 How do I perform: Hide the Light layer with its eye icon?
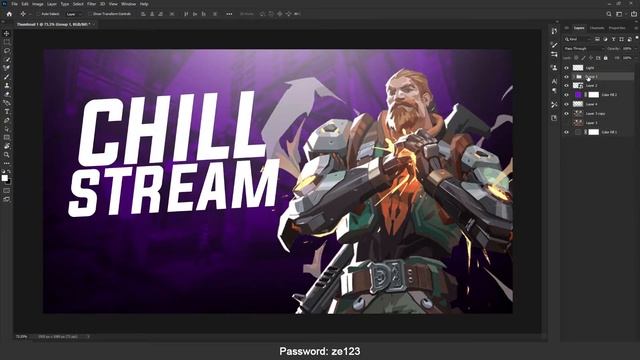[x=567, y=68]
